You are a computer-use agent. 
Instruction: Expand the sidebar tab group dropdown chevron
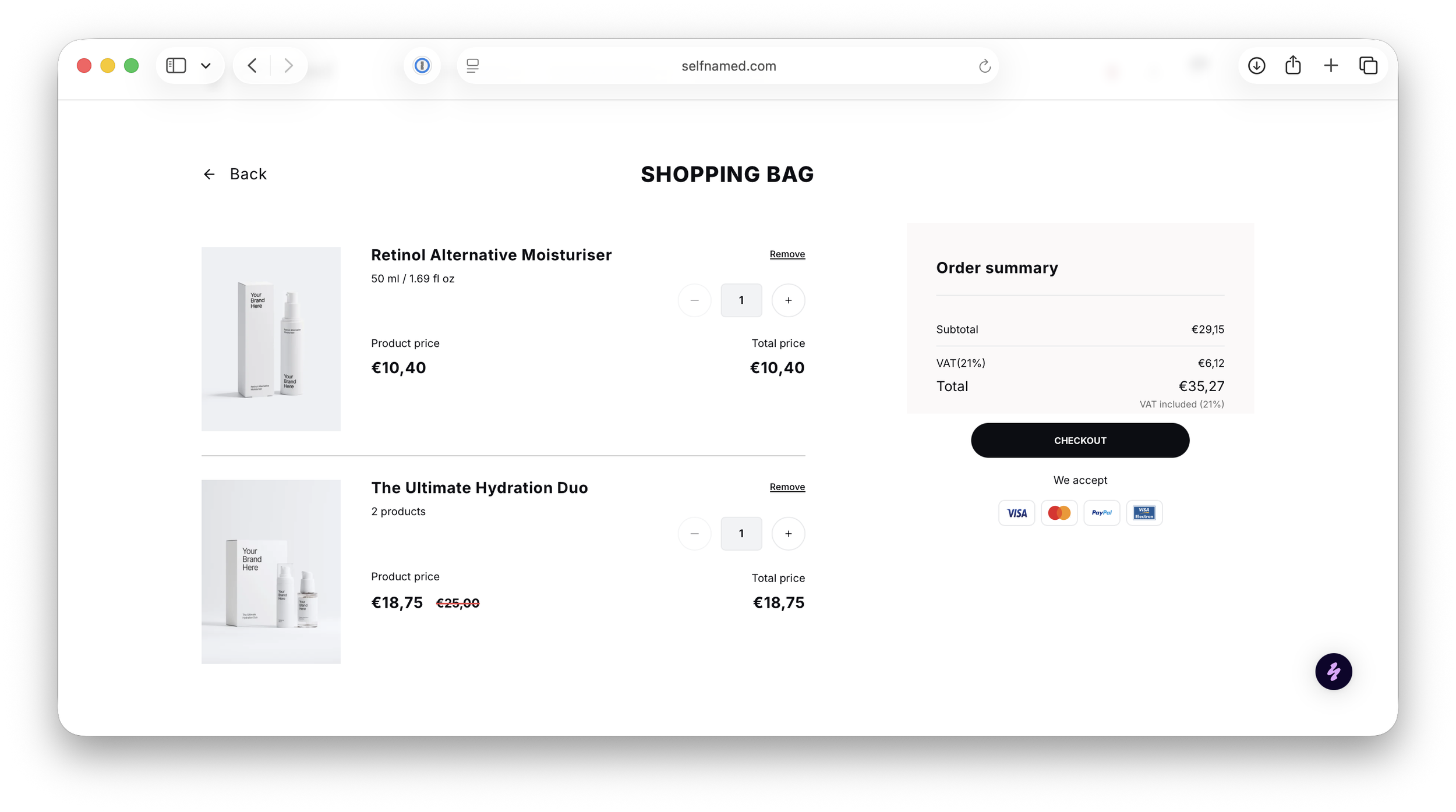pos(206,66)
